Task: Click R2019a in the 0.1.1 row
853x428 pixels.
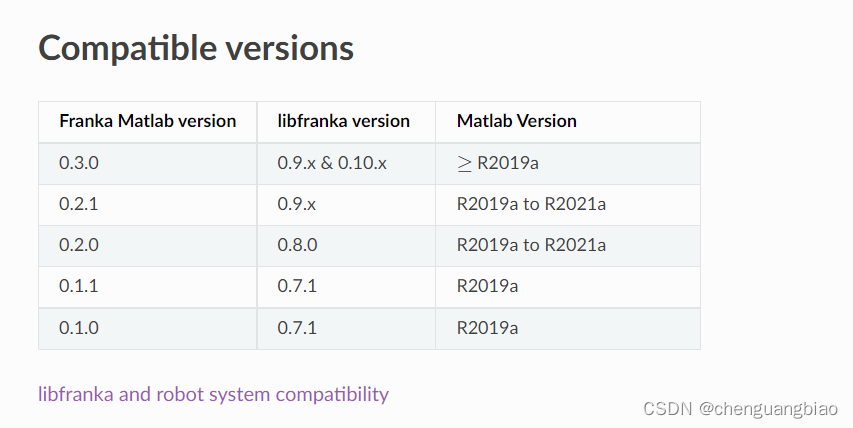Action: click(x=487, y=286)
